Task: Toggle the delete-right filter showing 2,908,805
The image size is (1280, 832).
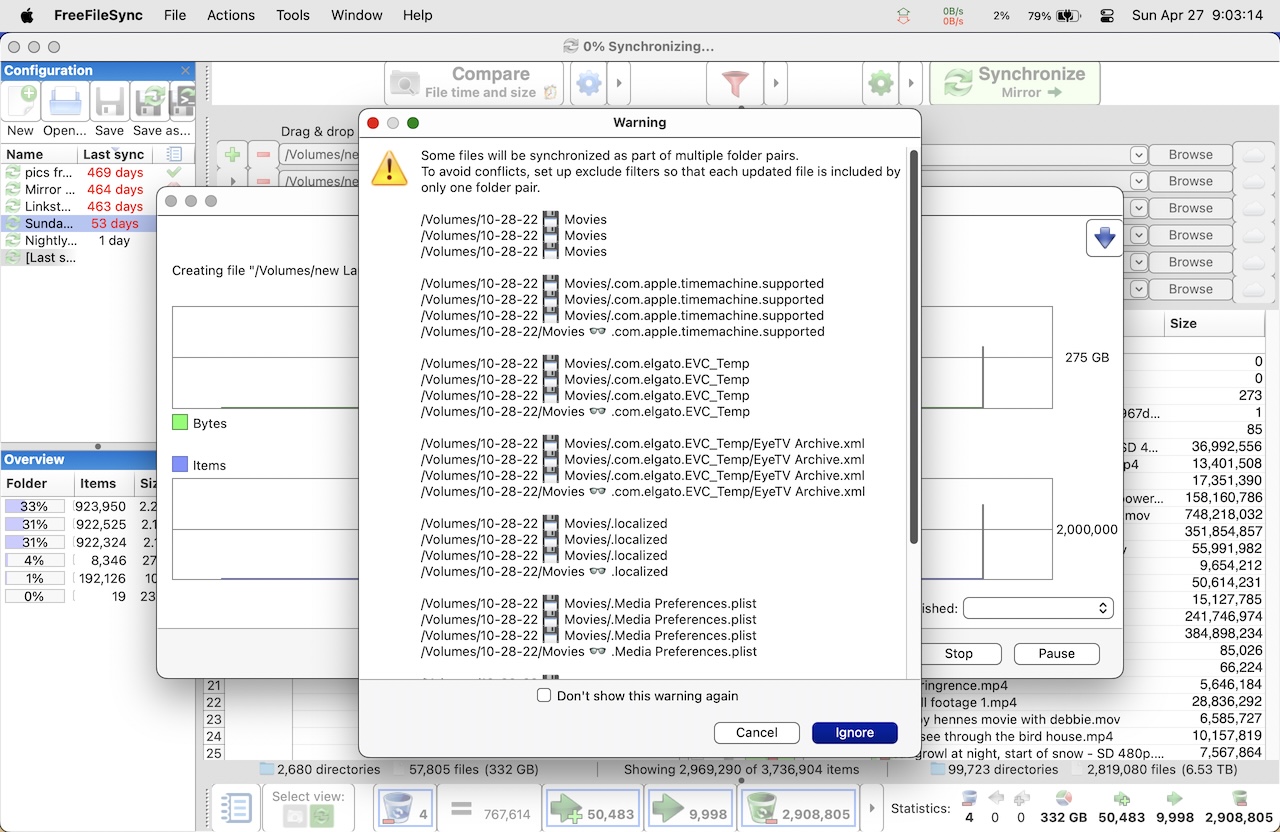Action: tap(799, 808)
